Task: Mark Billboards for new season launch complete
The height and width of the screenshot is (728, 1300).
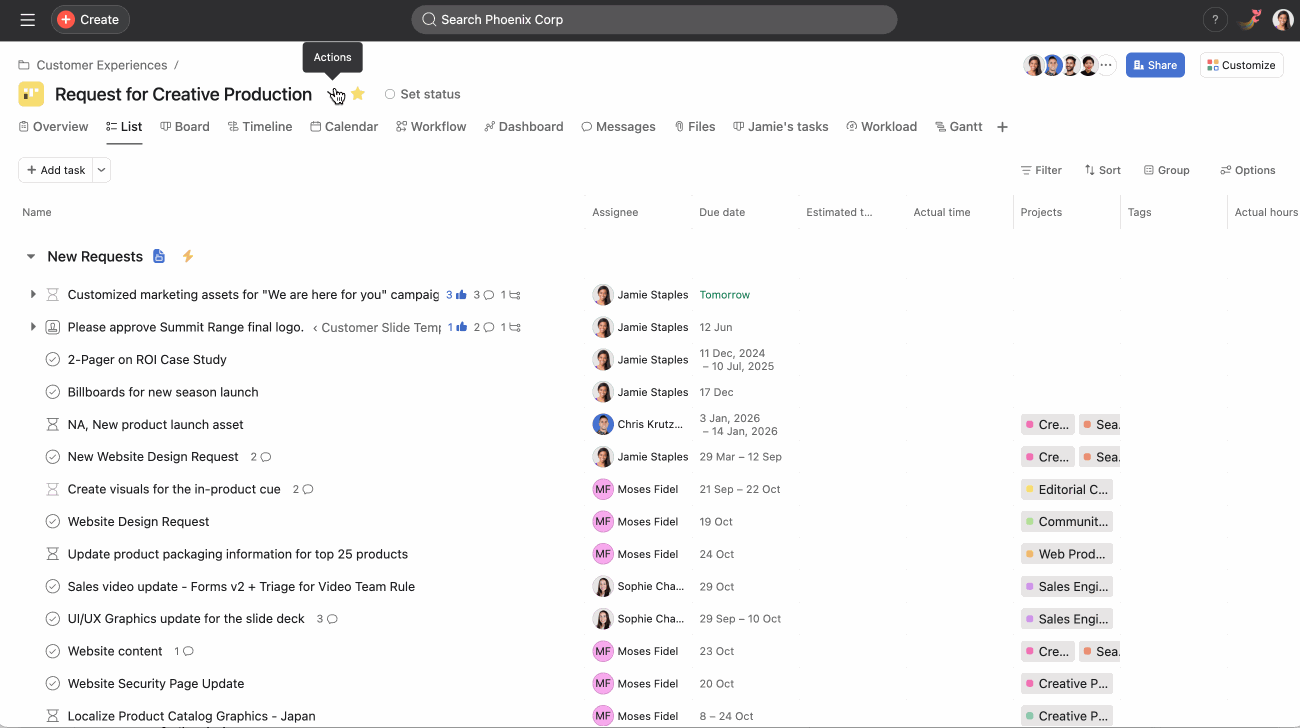Action: (x=52, y=391)
